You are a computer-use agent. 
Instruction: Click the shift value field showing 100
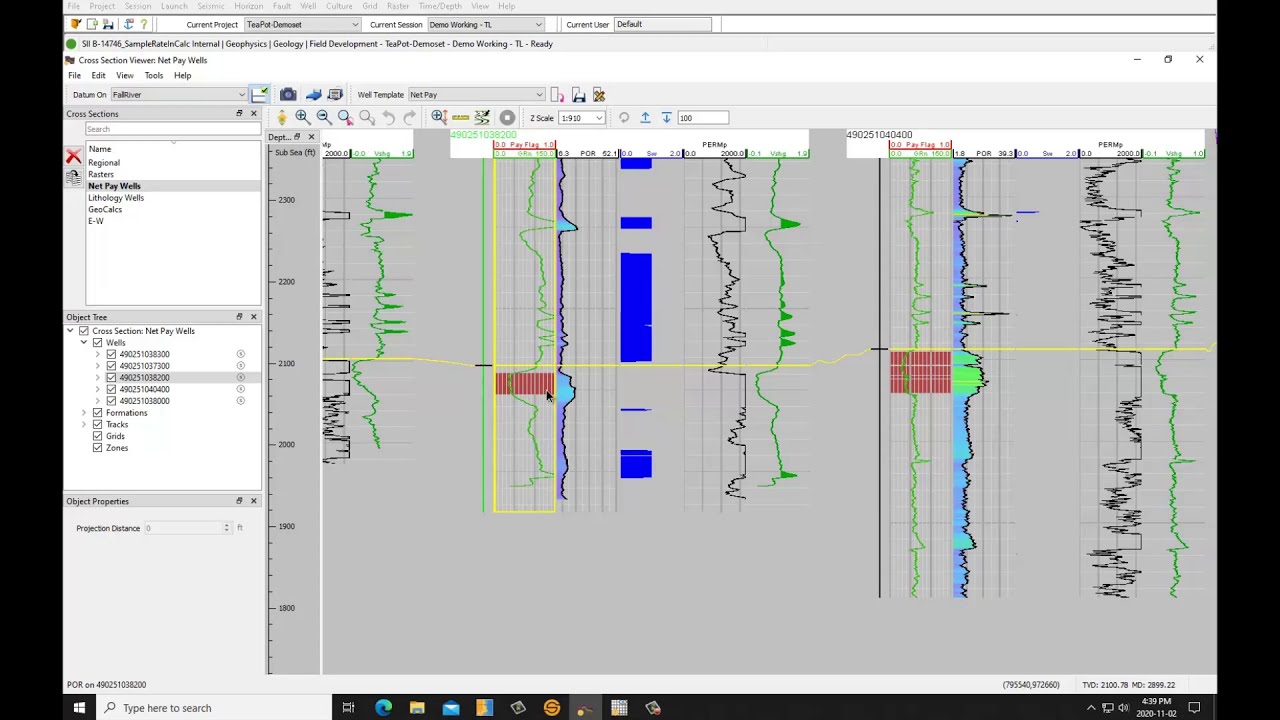coord(703,118)
